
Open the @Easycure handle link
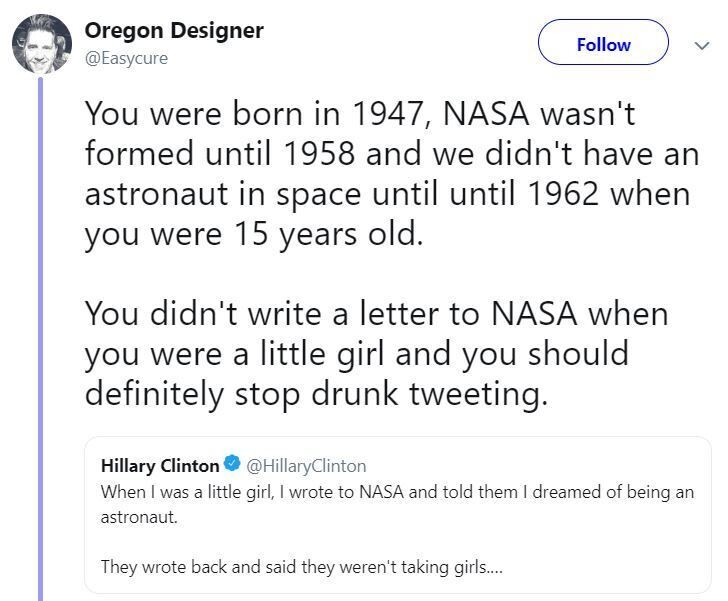pos(126,58)
